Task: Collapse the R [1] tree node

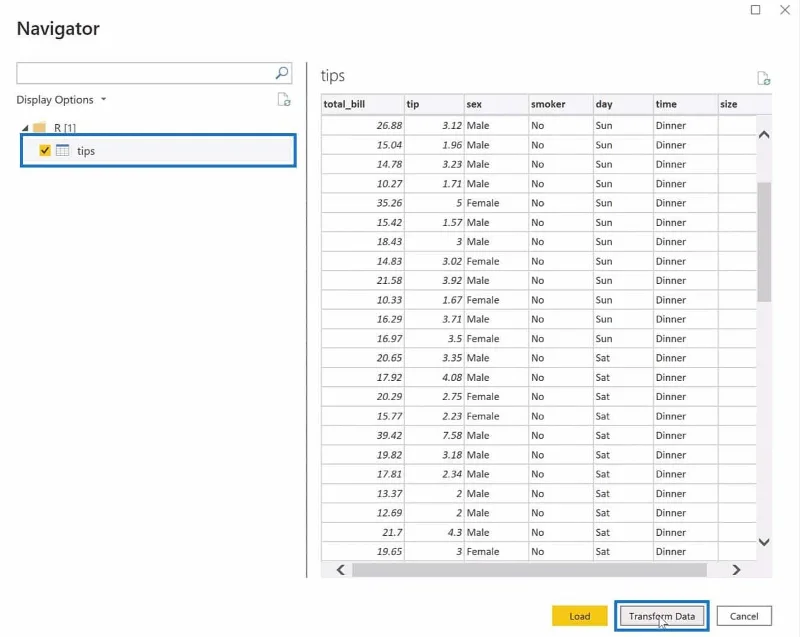Action: click(25, 128)
